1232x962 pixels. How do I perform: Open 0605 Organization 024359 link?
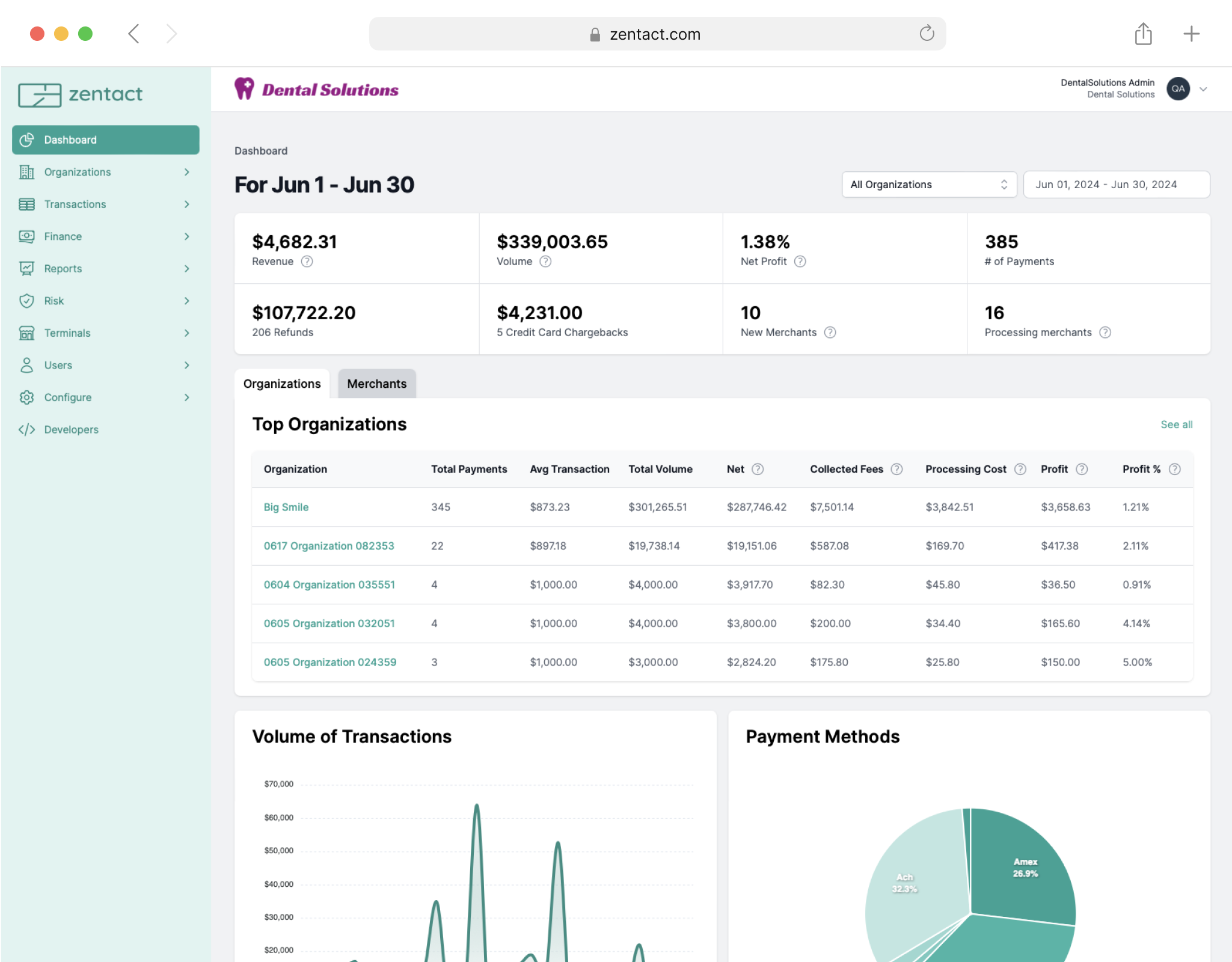tap(330, 662)
